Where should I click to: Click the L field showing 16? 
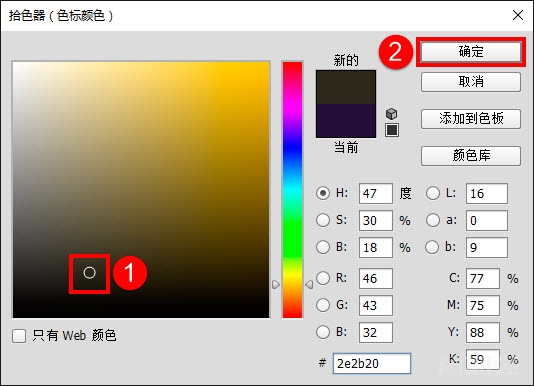(487, 193)
